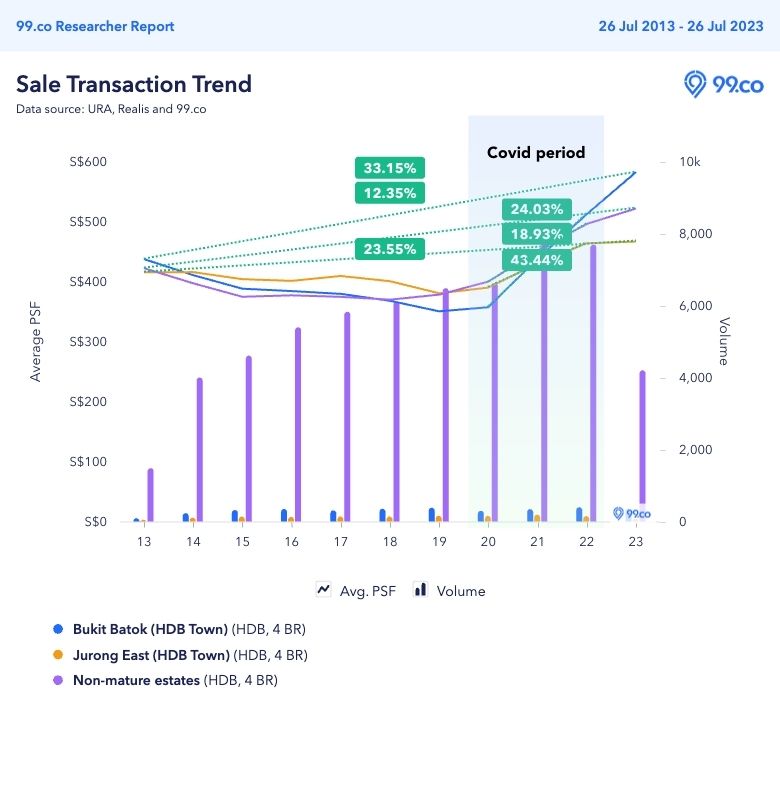Click the S$300 y-axis label

click(x=88, y=341)
